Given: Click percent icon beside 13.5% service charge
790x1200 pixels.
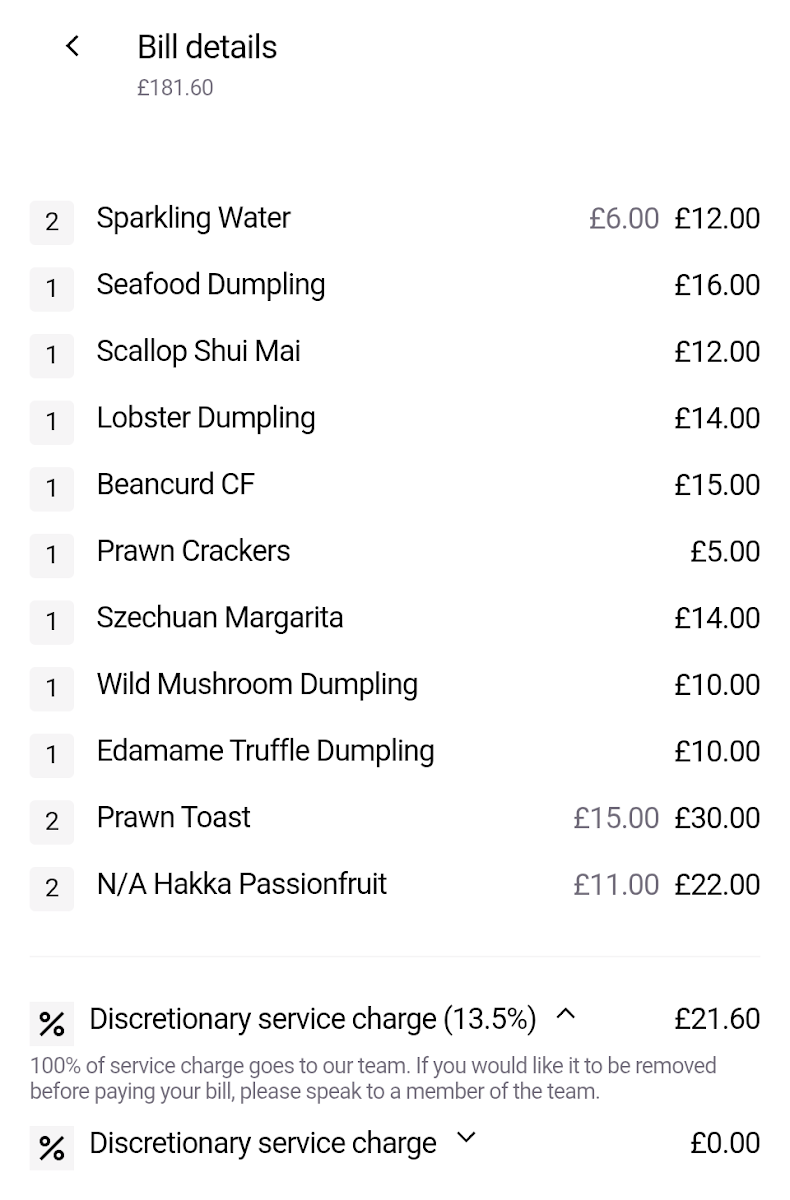Looking at the screenshot, I should point(52,1022).
